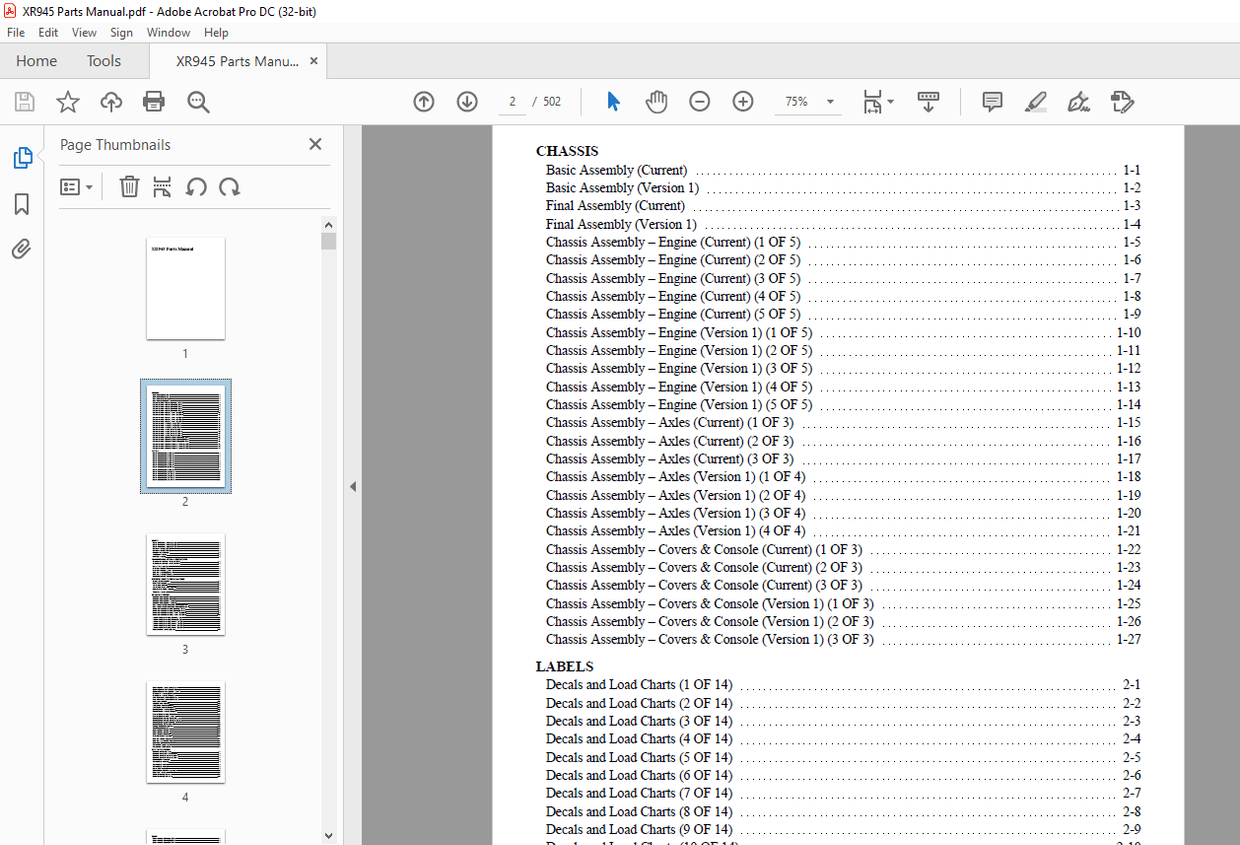Switch to the Tools tab
1240x845 pixels.
(103, 61)
